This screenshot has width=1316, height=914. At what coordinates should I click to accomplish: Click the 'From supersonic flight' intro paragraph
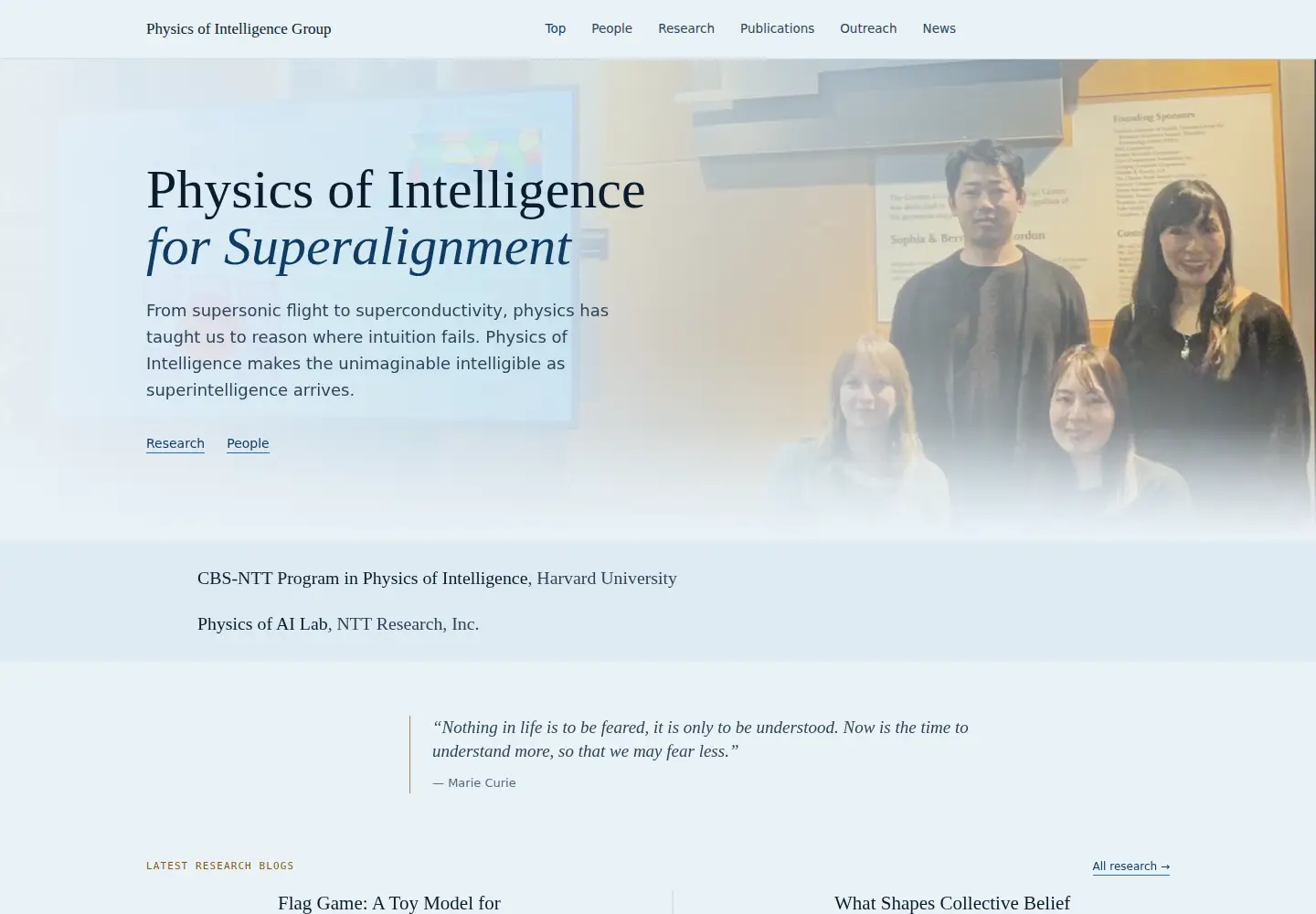(377, 350)
